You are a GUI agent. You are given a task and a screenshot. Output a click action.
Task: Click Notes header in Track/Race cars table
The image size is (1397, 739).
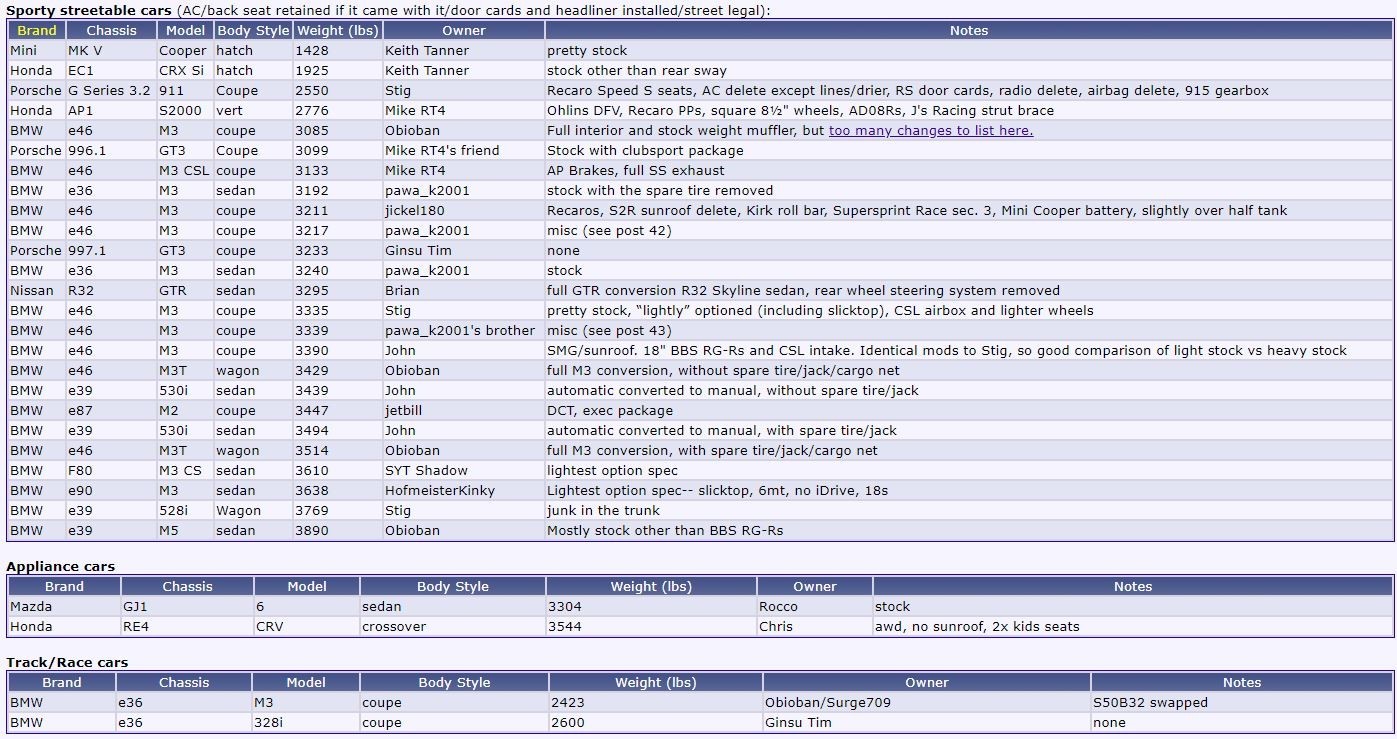(x=1241, y=683)
